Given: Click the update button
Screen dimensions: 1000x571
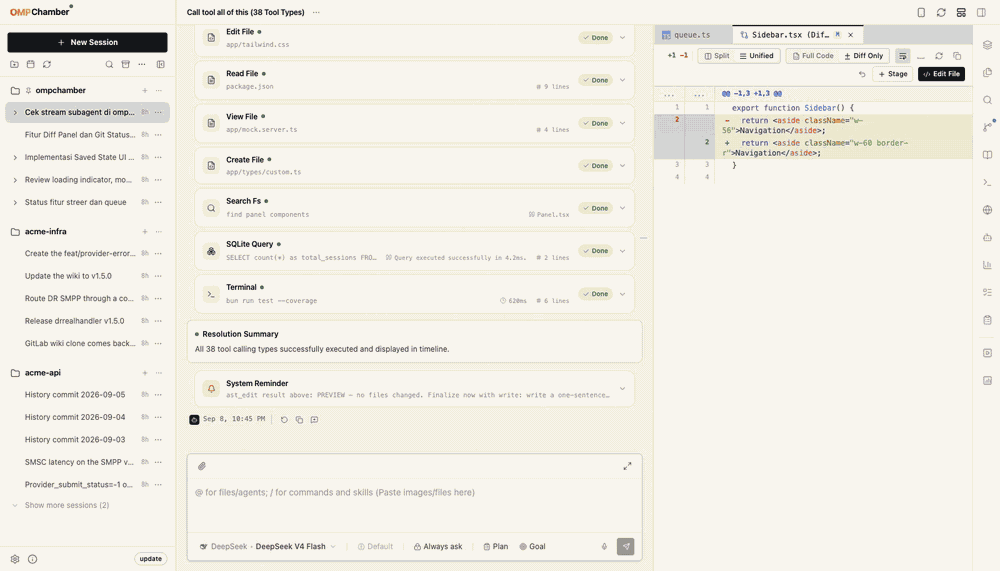Looking at the screenshot, I should coord(151,559).
